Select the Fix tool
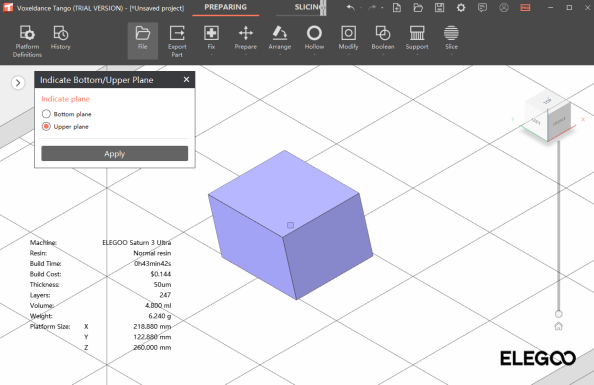594x385 pixels. (x=211, y=38)
